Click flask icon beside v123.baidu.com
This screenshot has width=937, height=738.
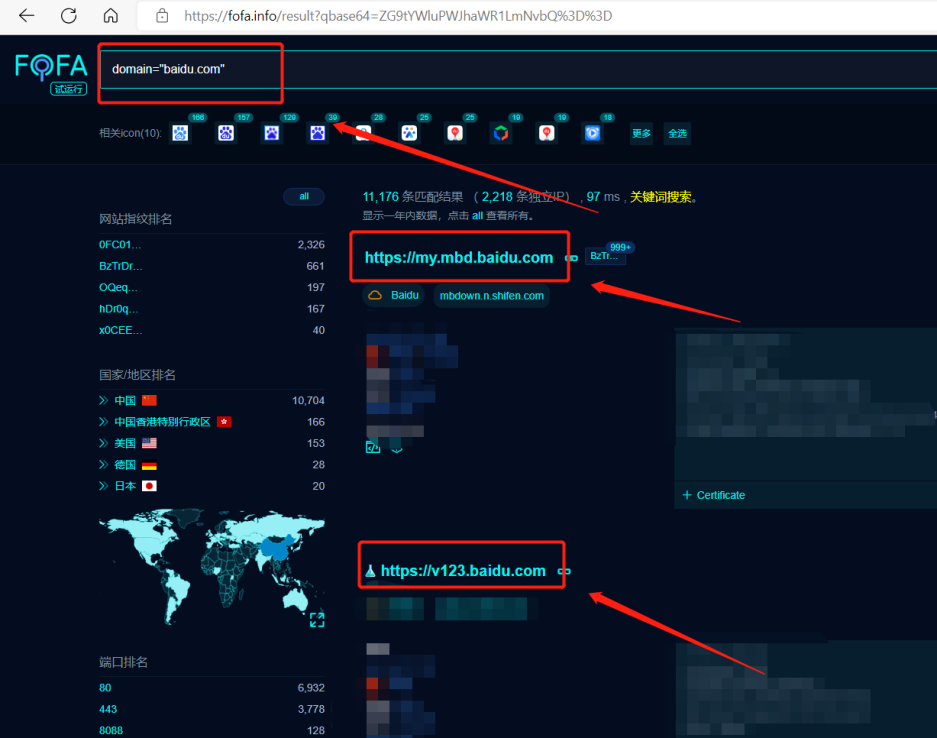(x=370, y=571)
